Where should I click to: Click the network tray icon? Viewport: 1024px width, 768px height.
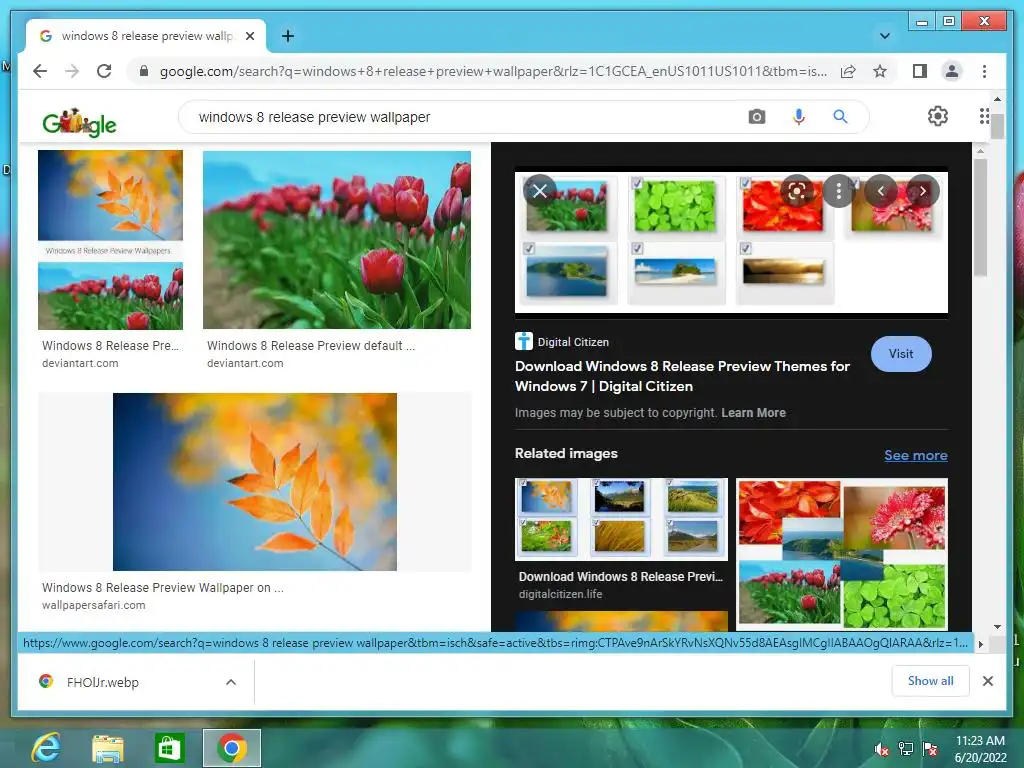[x=905, y=749]
